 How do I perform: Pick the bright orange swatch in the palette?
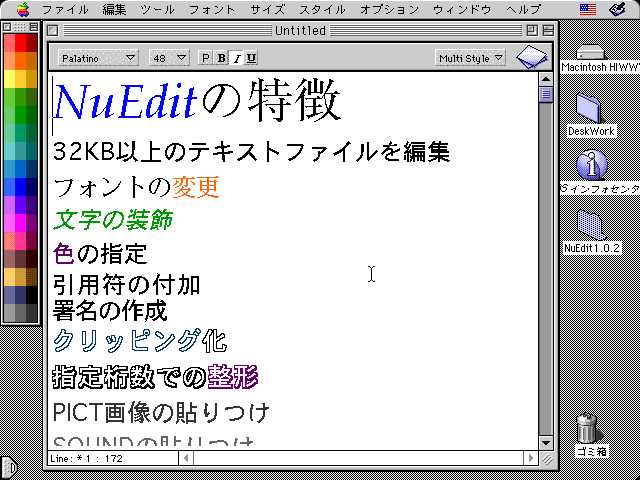click(20, 61)
